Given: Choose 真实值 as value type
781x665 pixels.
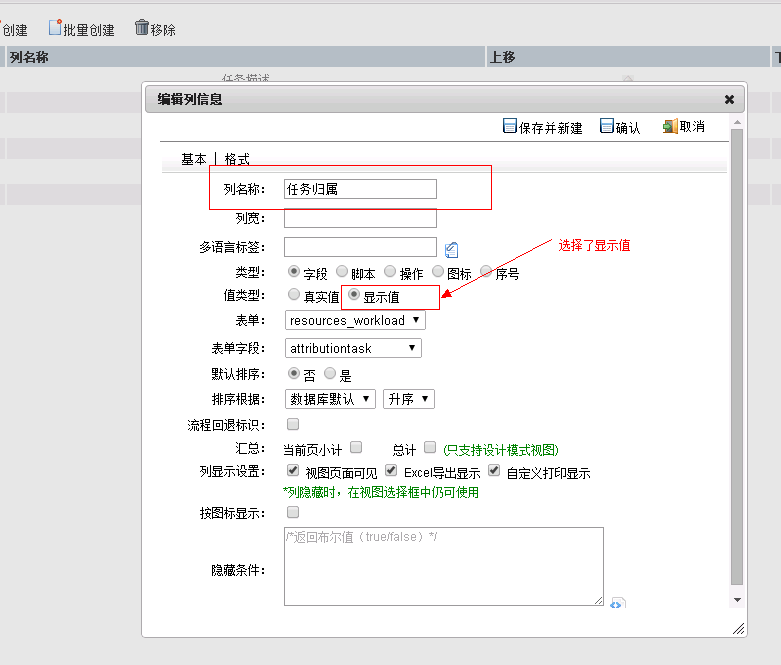Looking at the screenshot, I should (x=294, y=294).
